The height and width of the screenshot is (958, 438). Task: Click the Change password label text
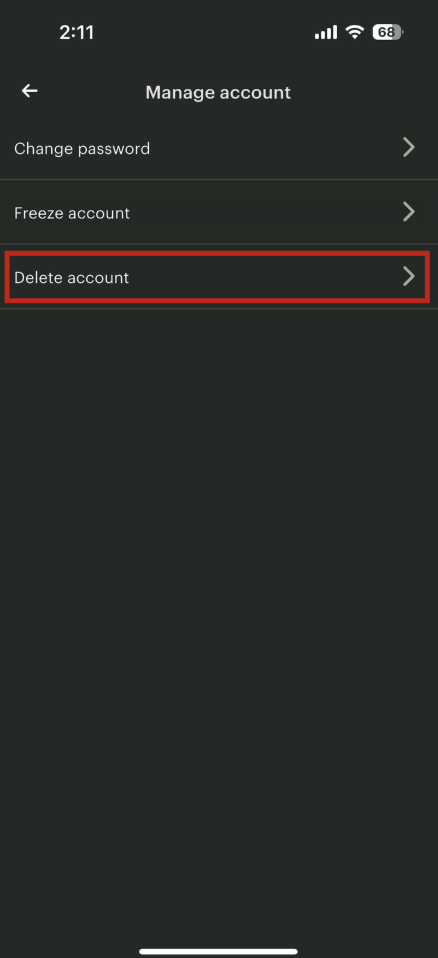(x=82, y=148)
